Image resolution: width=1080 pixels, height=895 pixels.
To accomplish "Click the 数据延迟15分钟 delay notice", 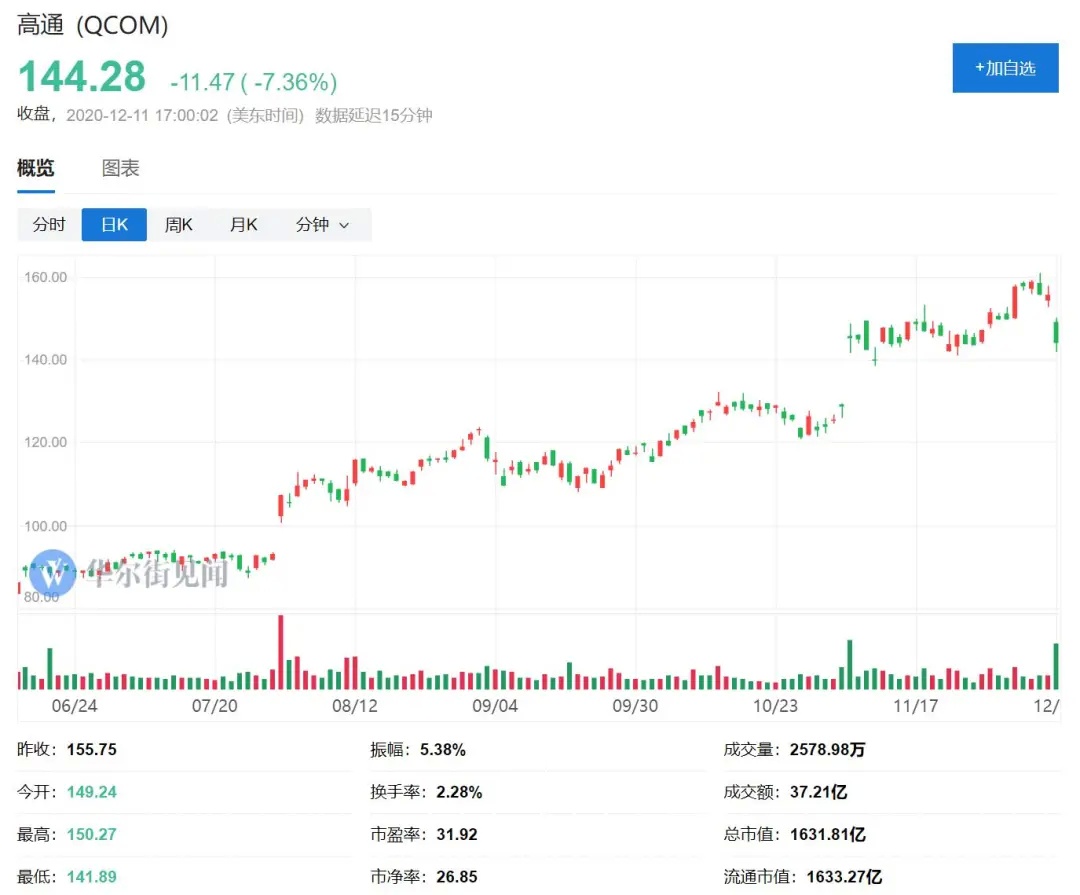I will [x=373, y=115].
